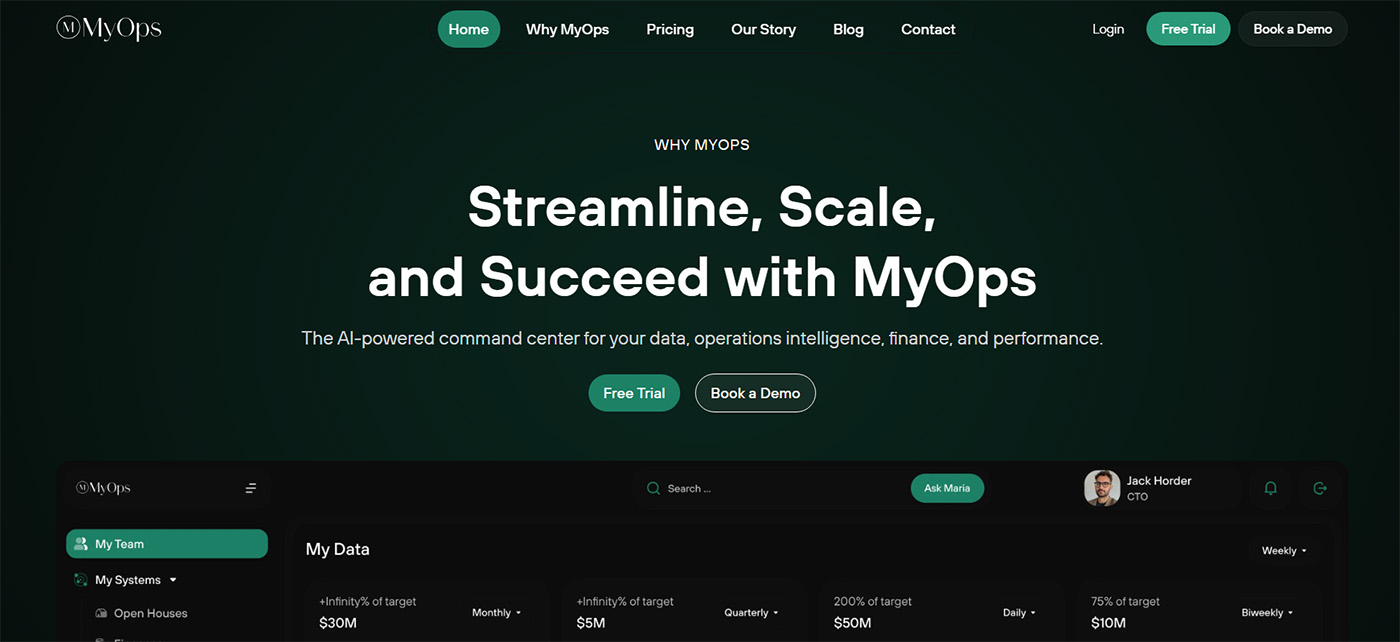Screen dimensions: 1400x642
Task: Click the WHY MYOPS label above the headline
Action: 702,145
